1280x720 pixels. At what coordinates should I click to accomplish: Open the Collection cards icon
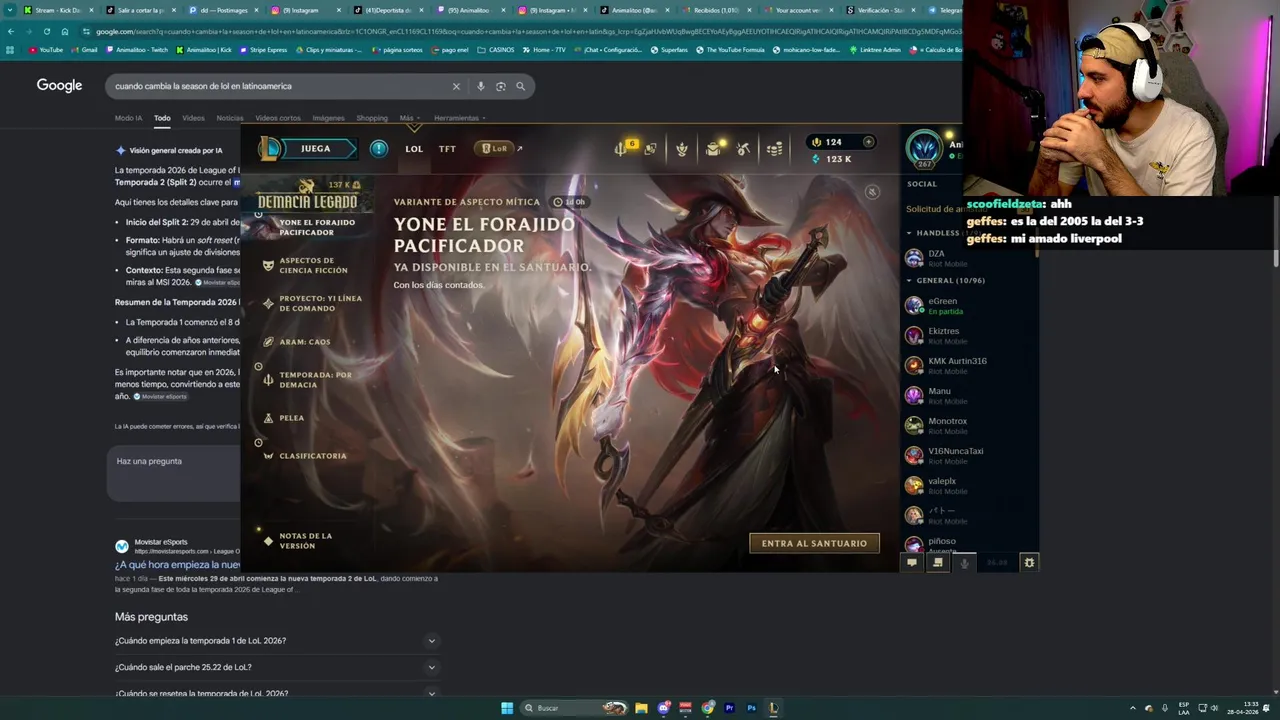click(650, 149)
